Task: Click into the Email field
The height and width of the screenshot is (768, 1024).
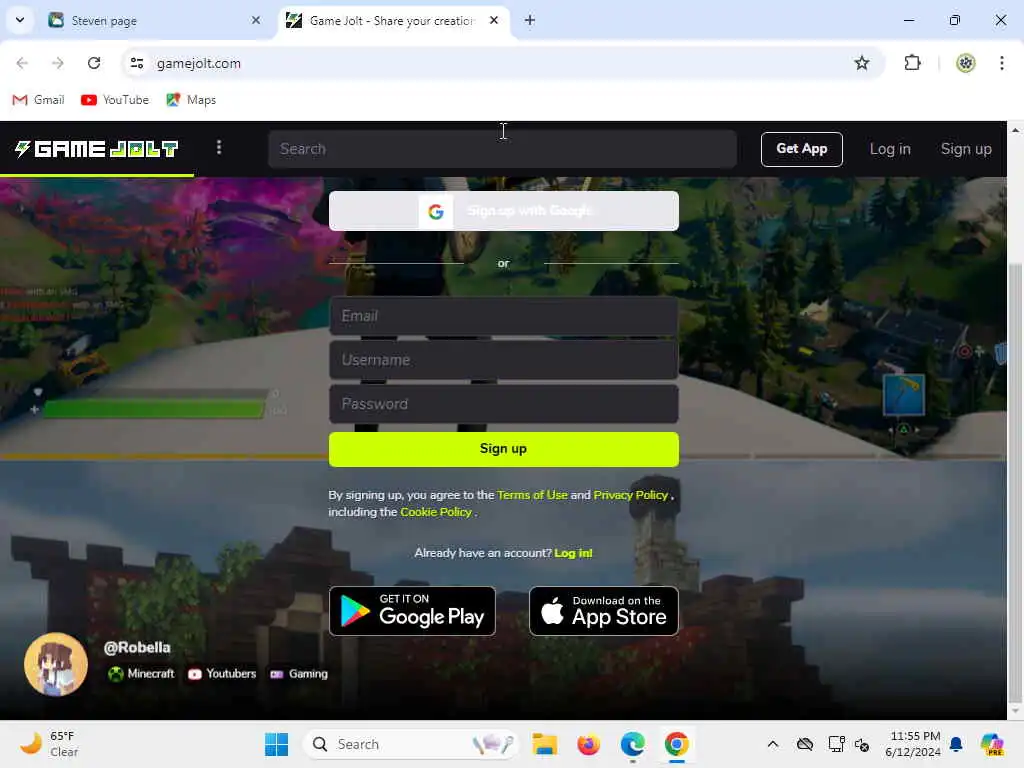Action: [x=504, y=316]
